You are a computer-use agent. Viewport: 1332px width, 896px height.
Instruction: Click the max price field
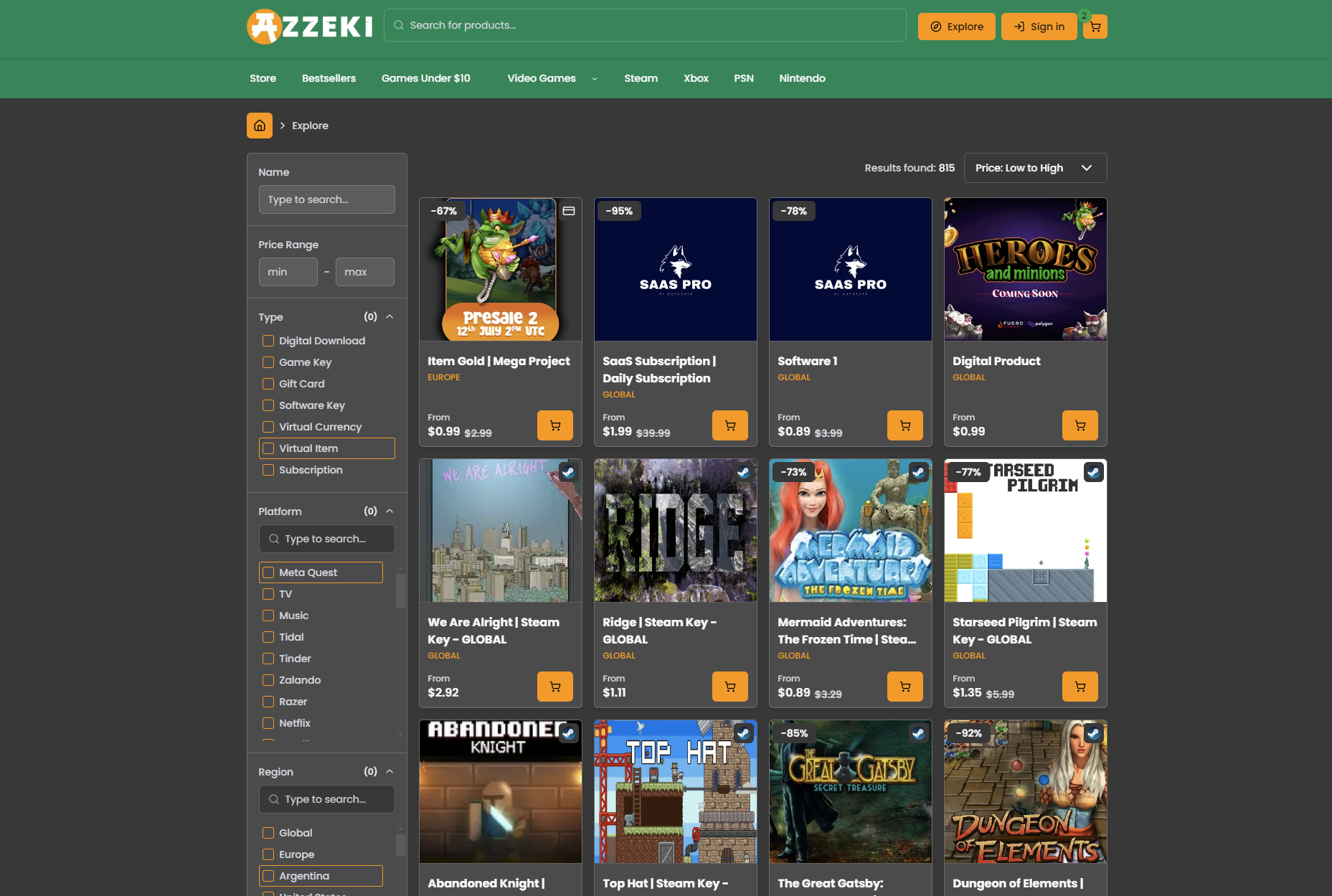[x=365, y=272]
